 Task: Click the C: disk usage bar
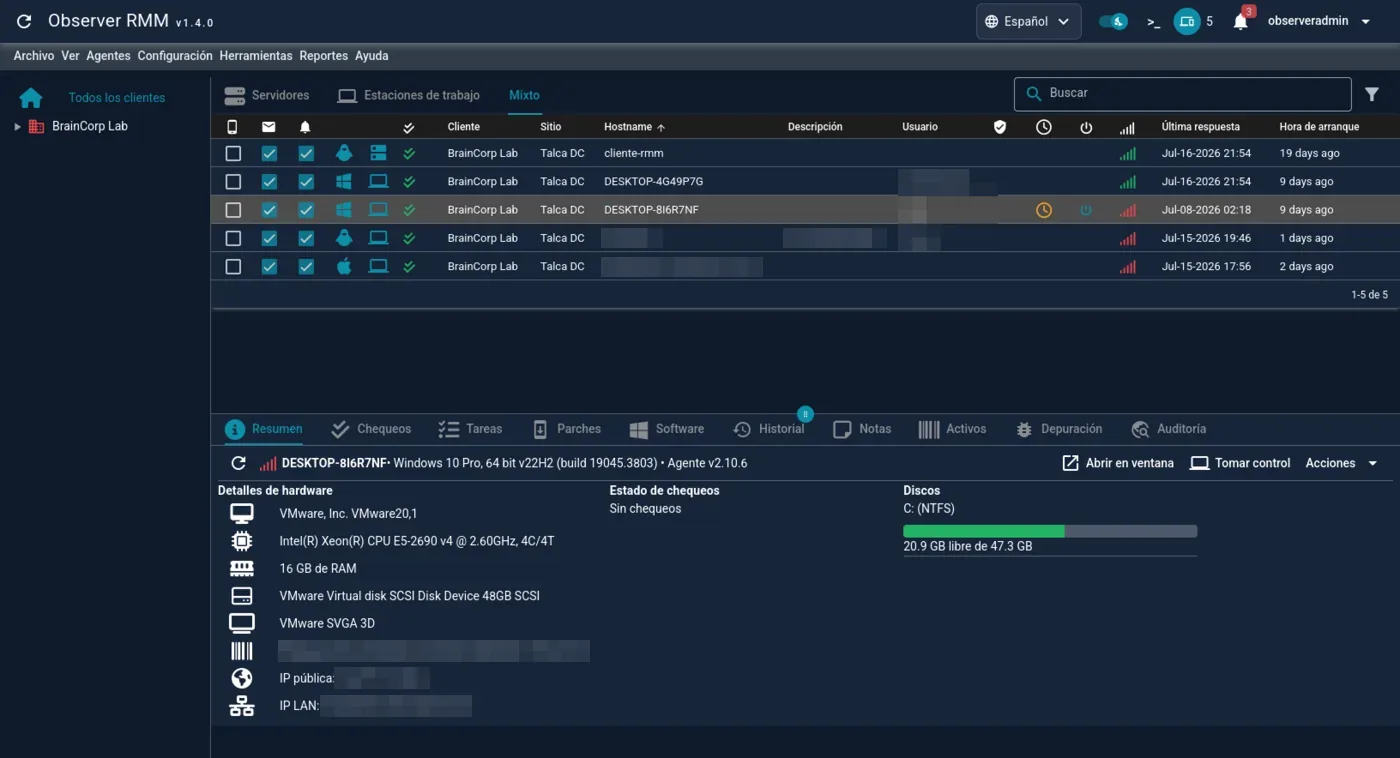tap(1050, 531)
